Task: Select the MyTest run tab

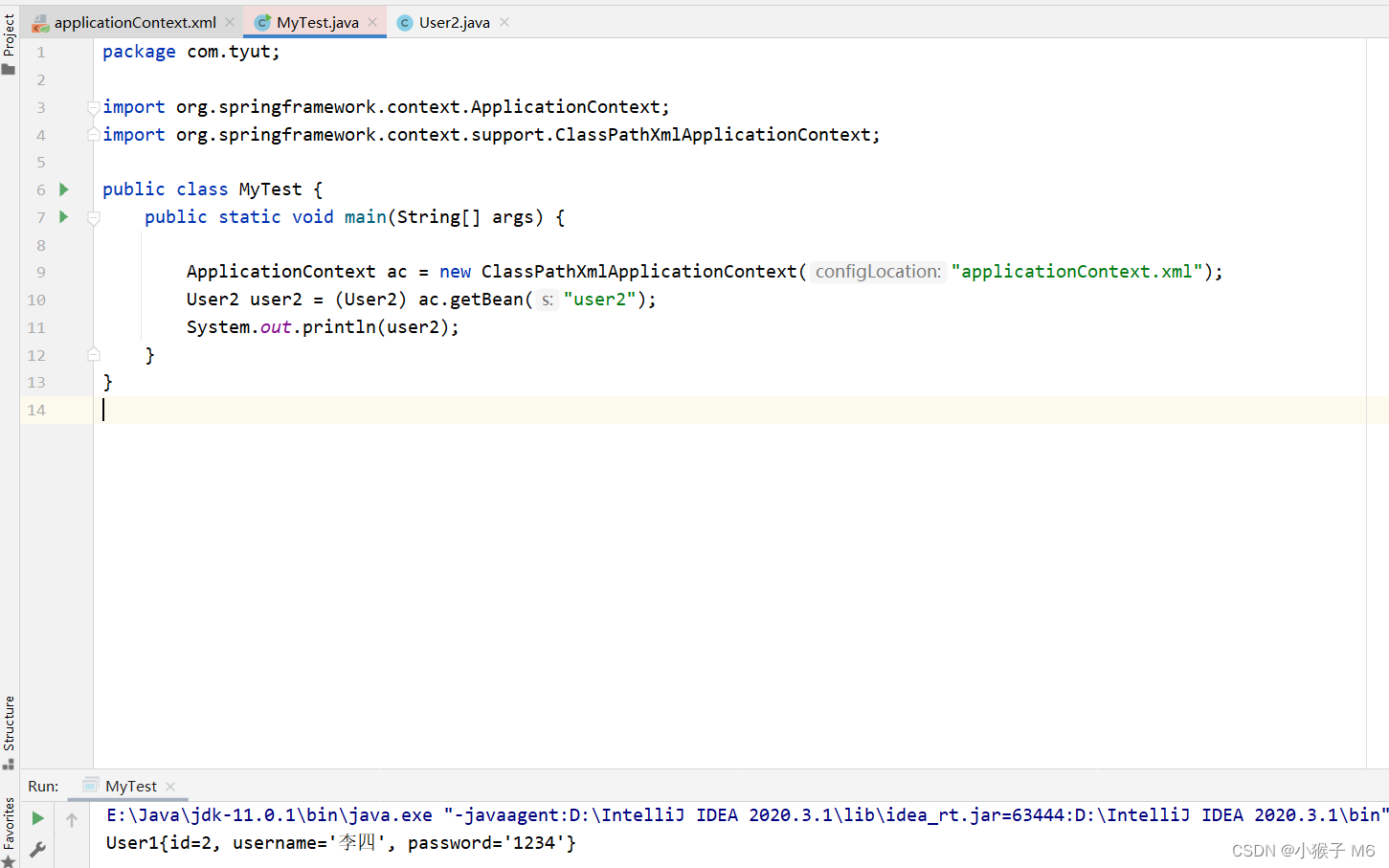Action: coord(130,786)
